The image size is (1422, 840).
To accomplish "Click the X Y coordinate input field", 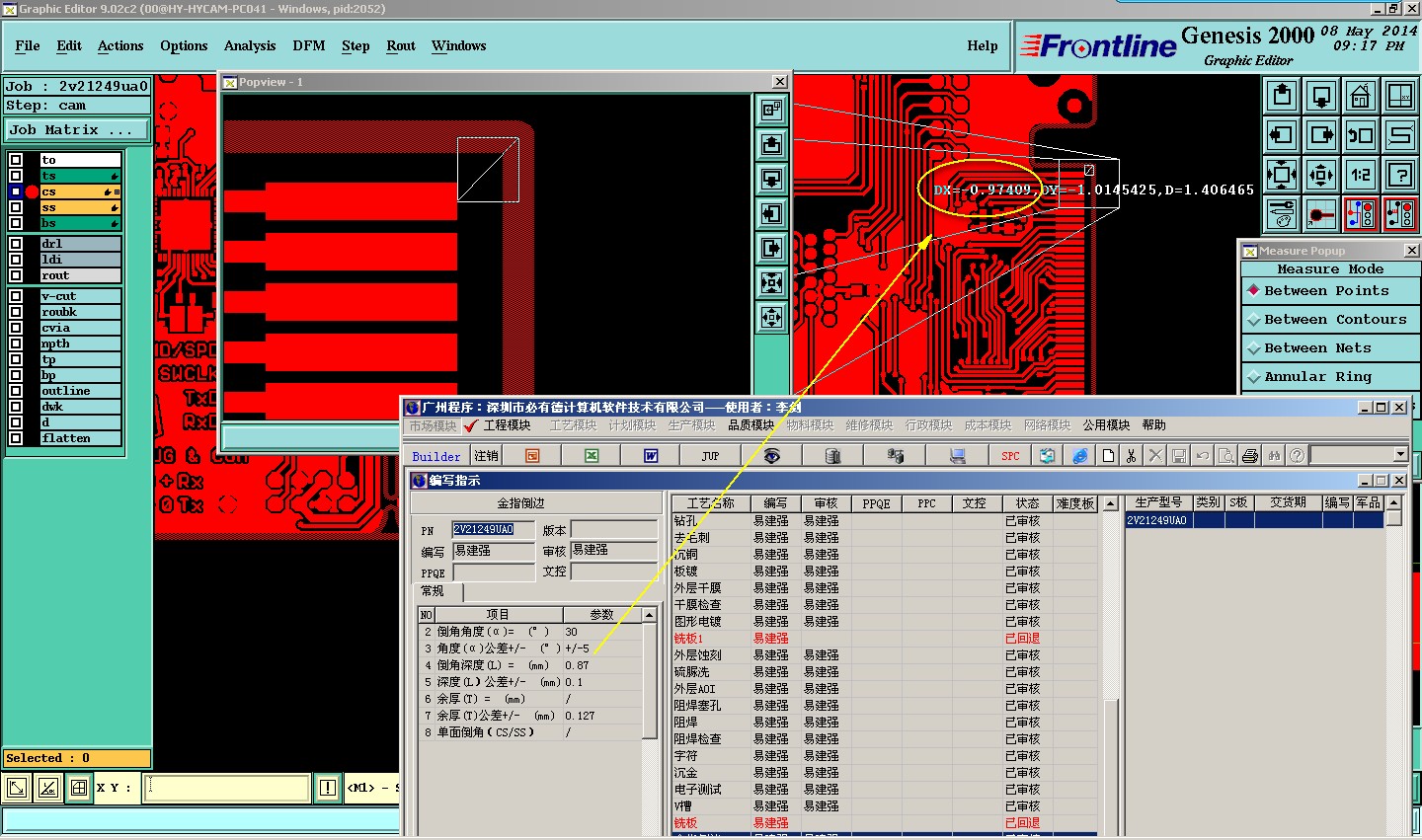I will click(x=227, y=788).
